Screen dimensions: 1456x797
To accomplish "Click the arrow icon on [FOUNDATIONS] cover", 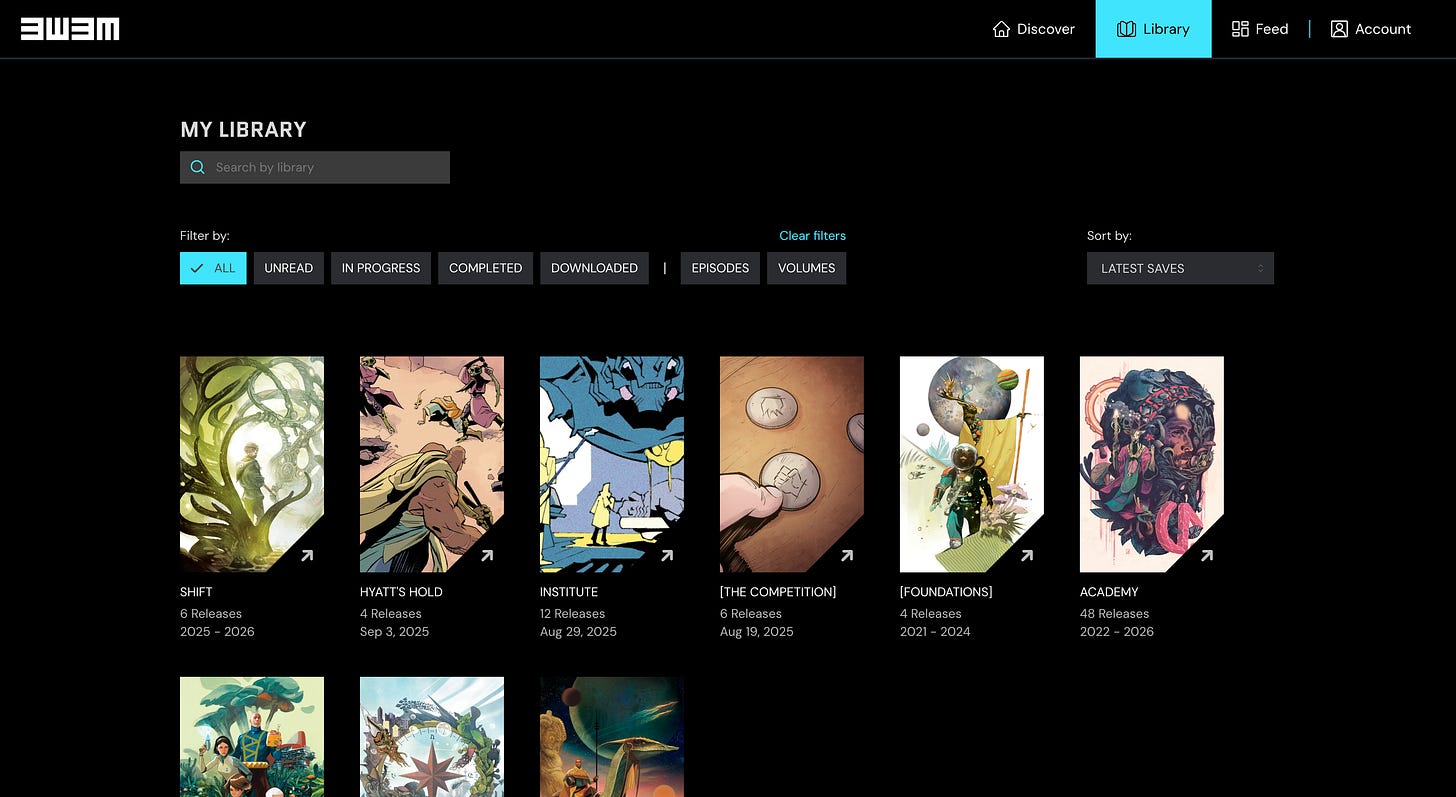I will (x=1027, y=555).
